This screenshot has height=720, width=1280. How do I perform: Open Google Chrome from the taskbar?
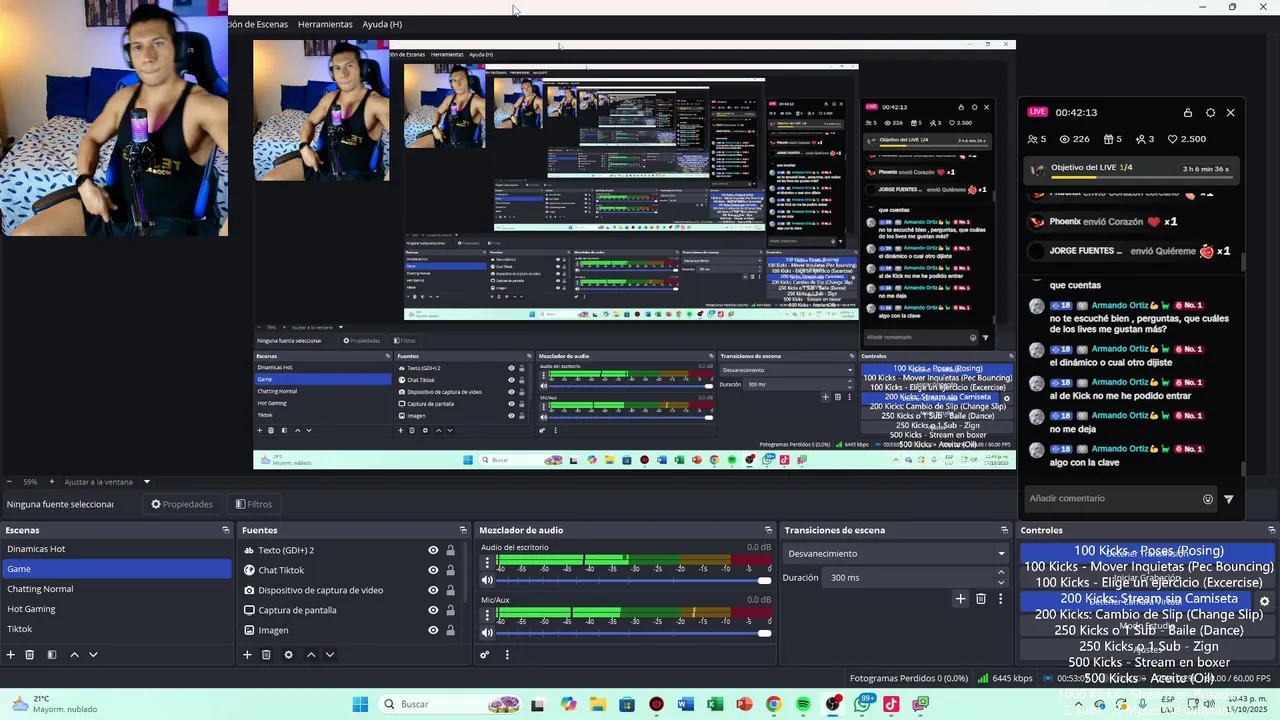click(x=773, y=705)
